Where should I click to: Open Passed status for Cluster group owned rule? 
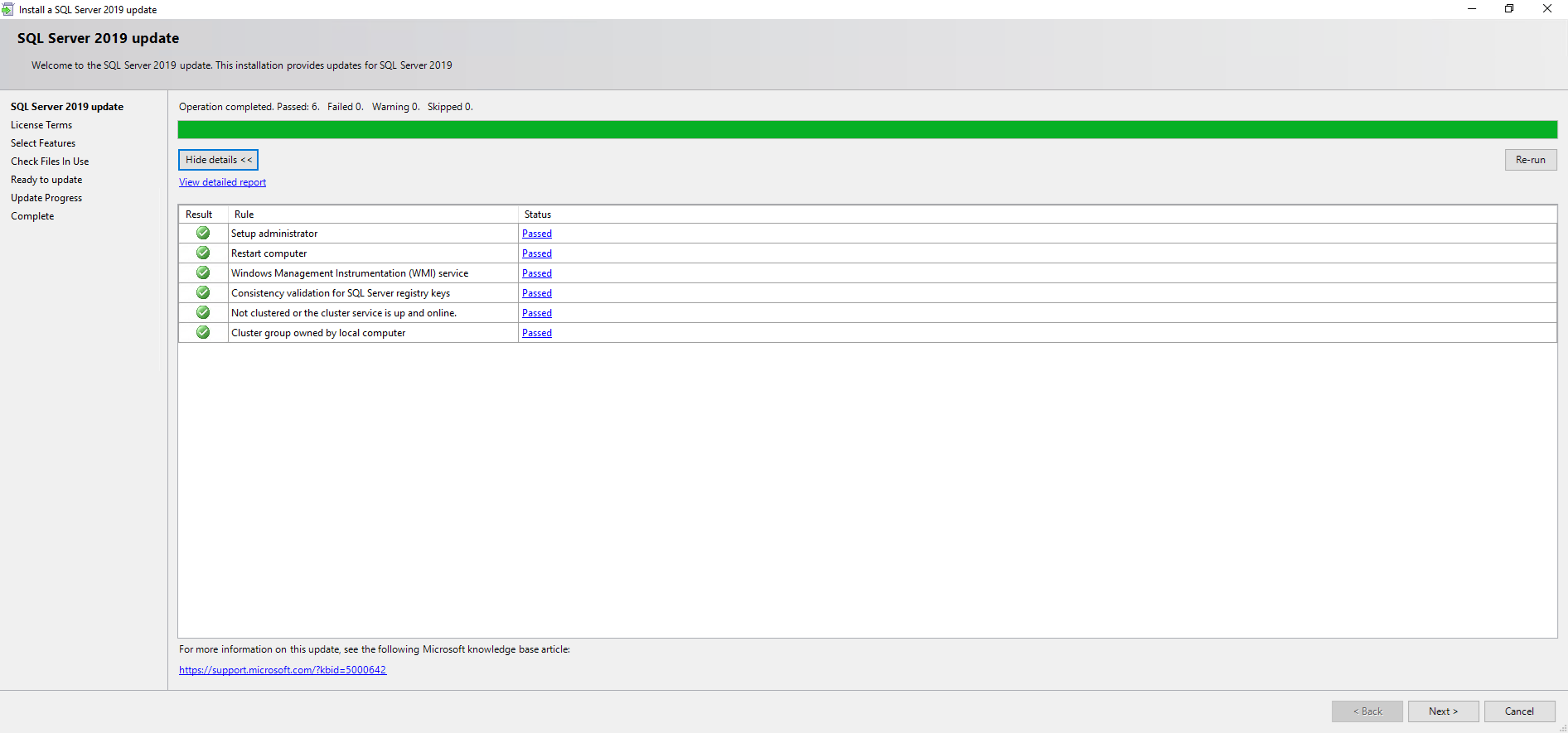537,333
